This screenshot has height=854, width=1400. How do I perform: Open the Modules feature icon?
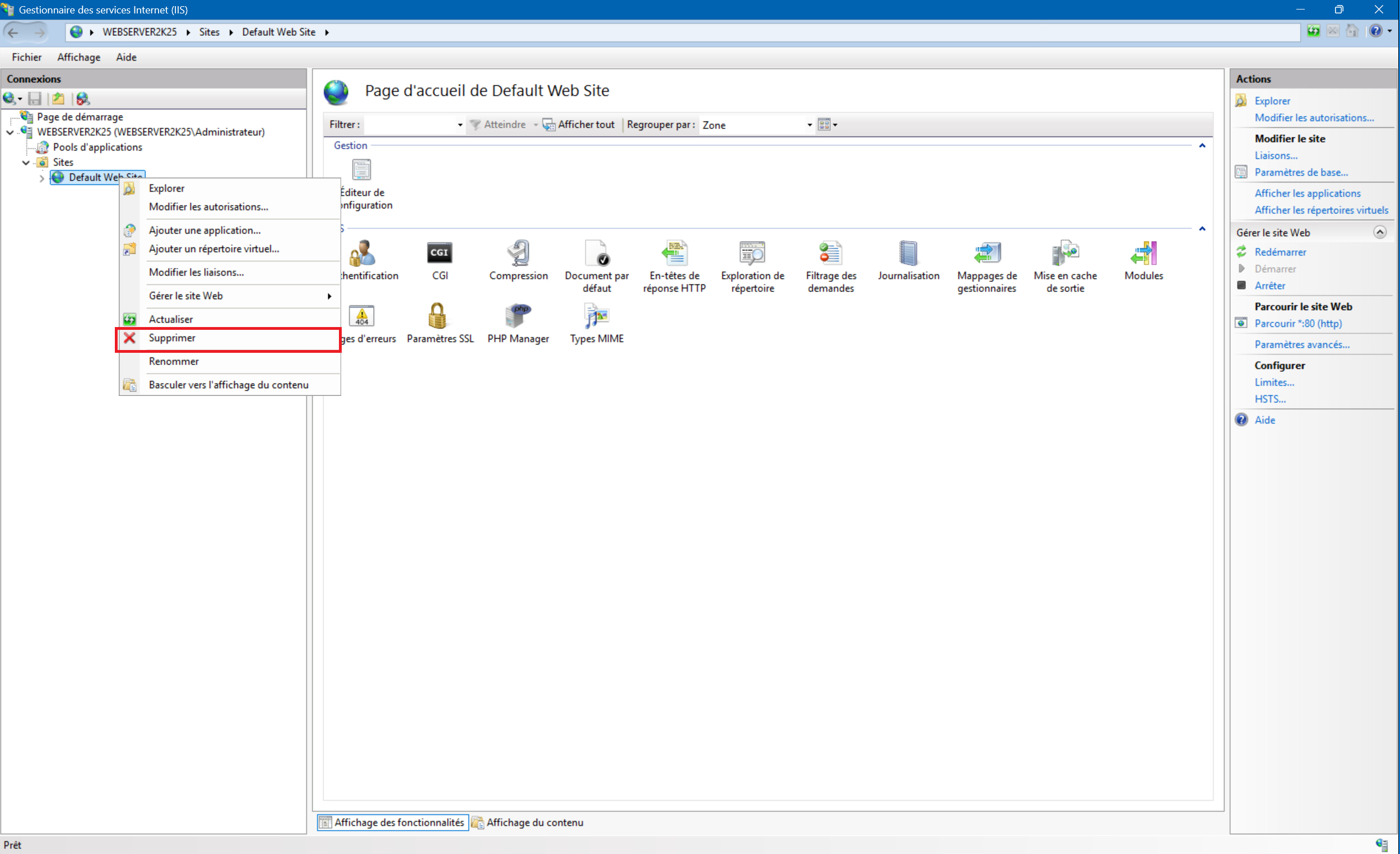pos(1143,253)
